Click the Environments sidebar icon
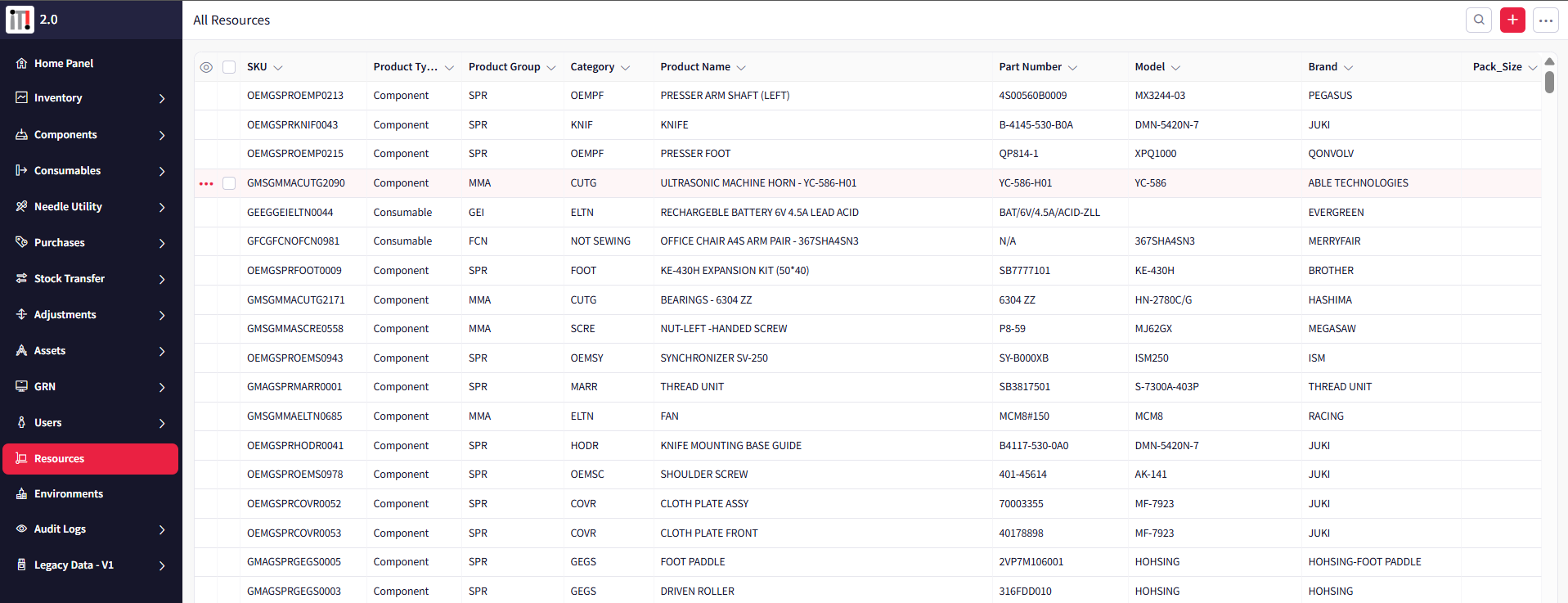The height and width of the screenshot is (603, 1568). [x=21, y=493]
